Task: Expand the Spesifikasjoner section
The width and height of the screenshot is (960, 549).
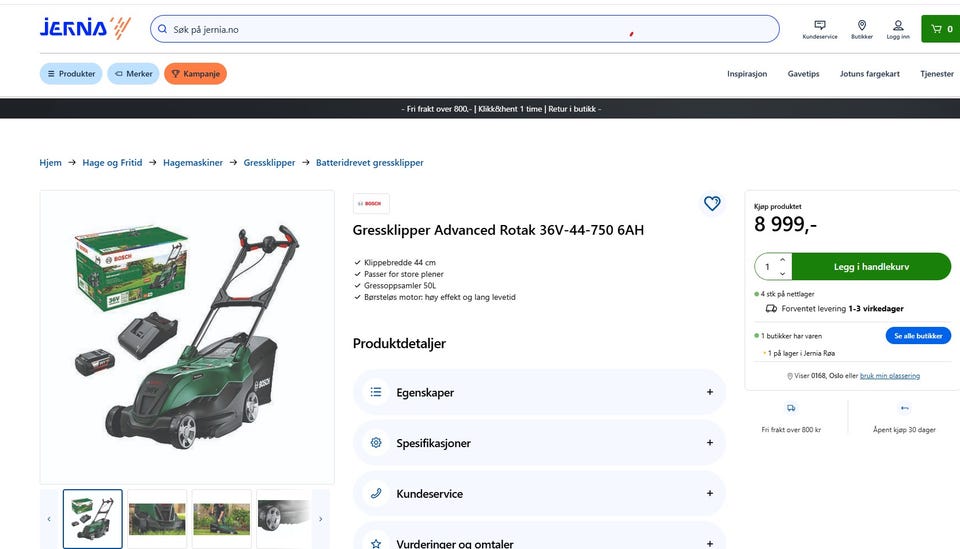Action: tap(539, 443)
